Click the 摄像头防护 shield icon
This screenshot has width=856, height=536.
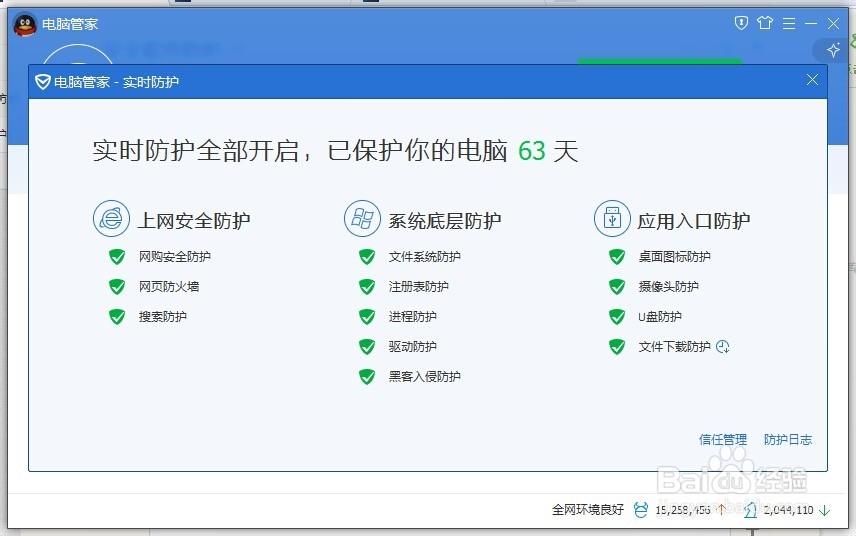[617, 287]
